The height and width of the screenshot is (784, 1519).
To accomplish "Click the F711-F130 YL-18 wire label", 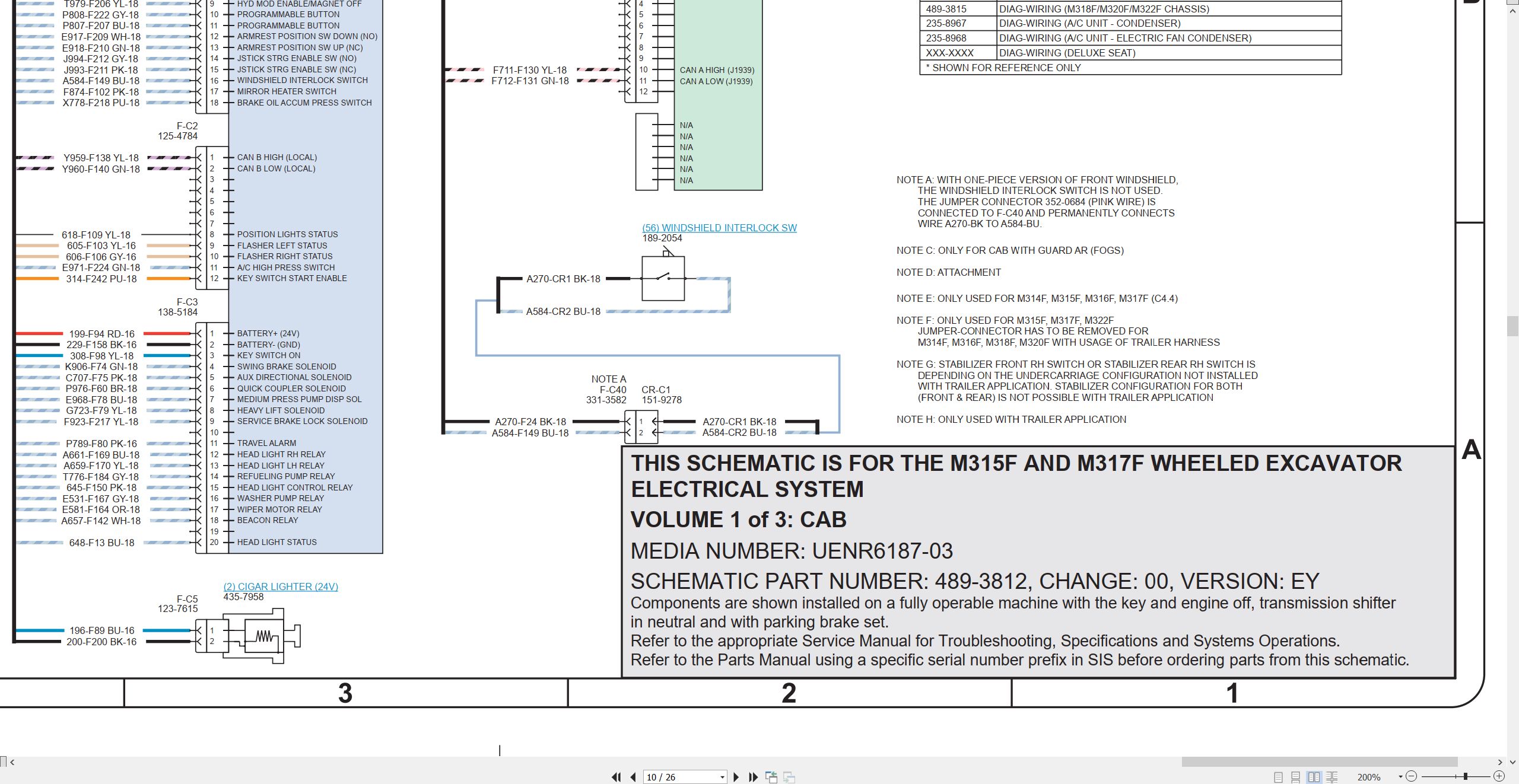I will coord(530,70).
